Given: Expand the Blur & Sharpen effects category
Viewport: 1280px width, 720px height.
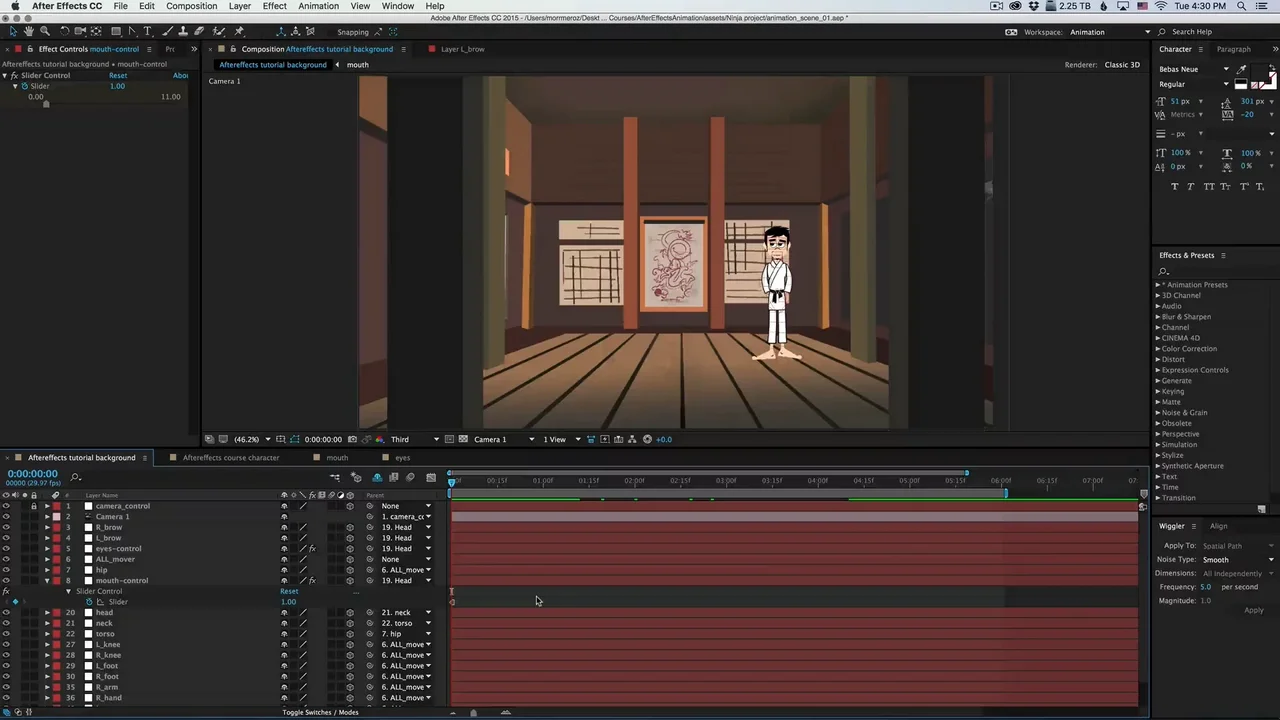Looking at the screenshot, I should click(x=1158, y=317).
